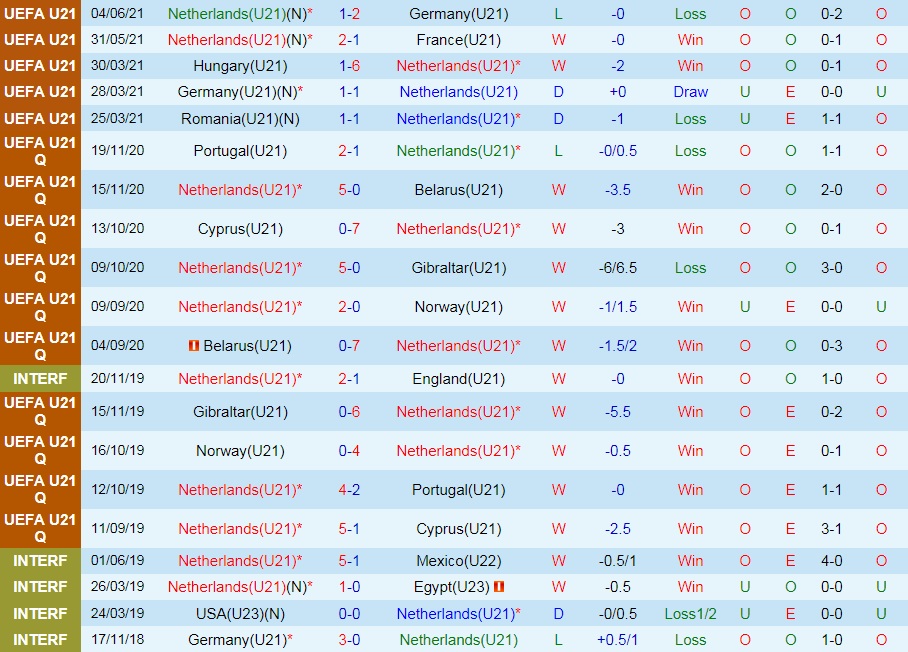Screen dimensions: 908x652
Task: Click the L result in the Portugal 19/11/20 row
Action: (558, 151)
